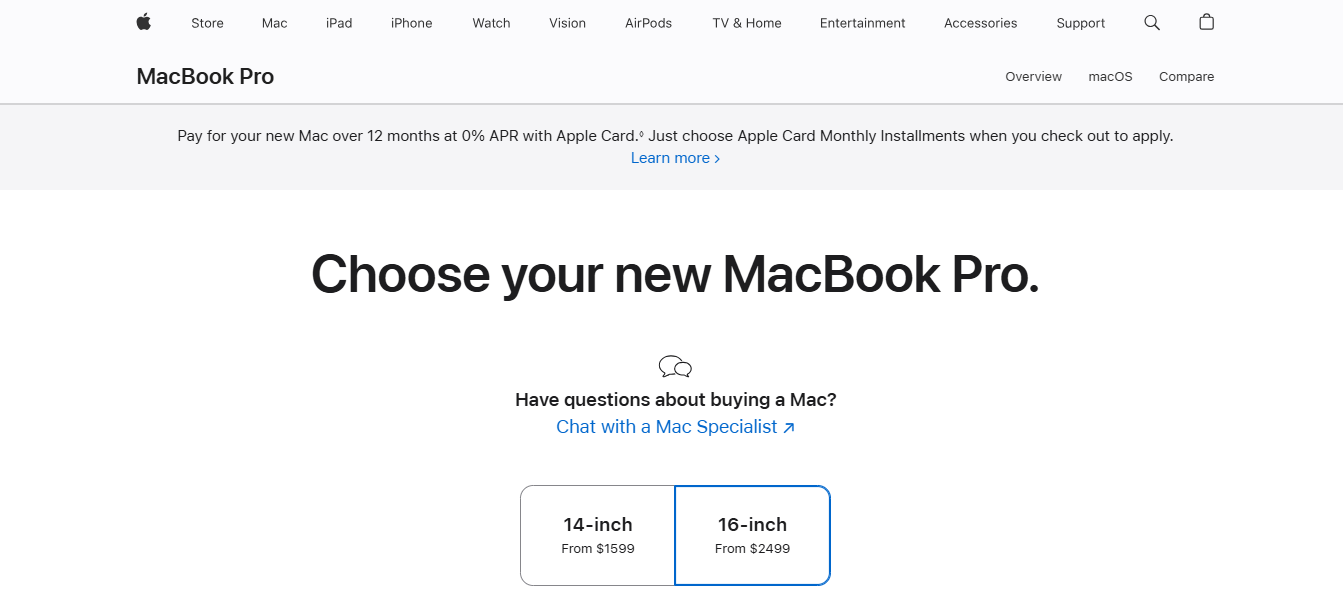Screen dimensions: 1343x595
Task: Click the chat bubbles icon above the question text
Action: pos(675,366)
